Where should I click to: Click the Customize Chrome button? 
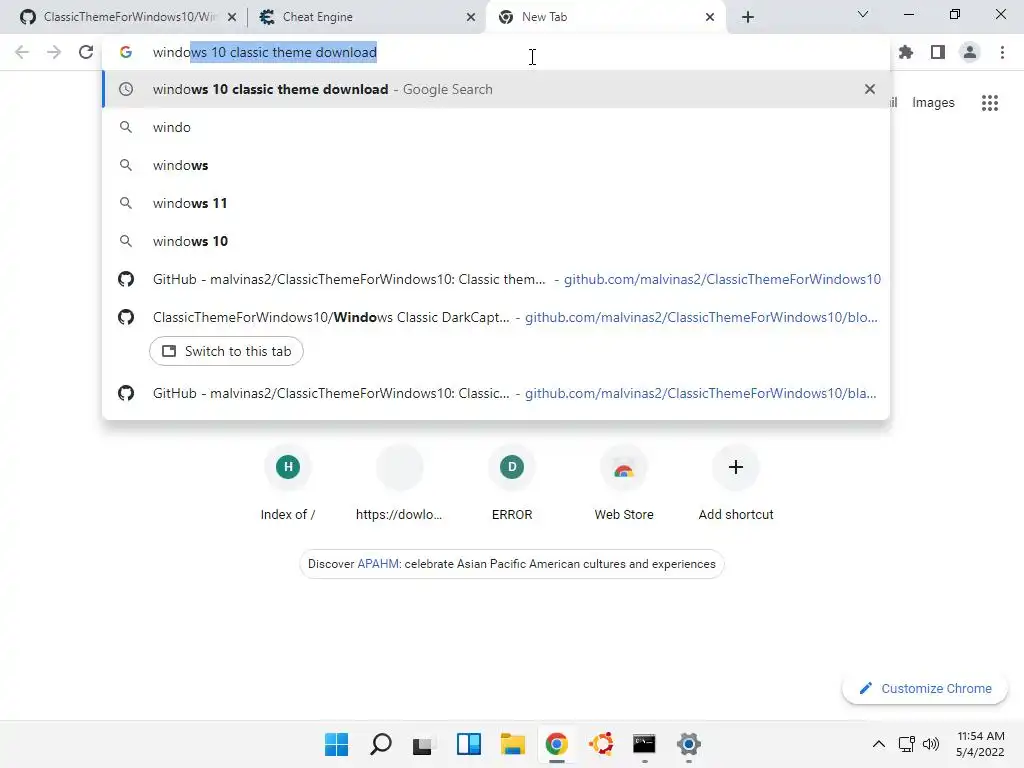click(x=925, y=688)
